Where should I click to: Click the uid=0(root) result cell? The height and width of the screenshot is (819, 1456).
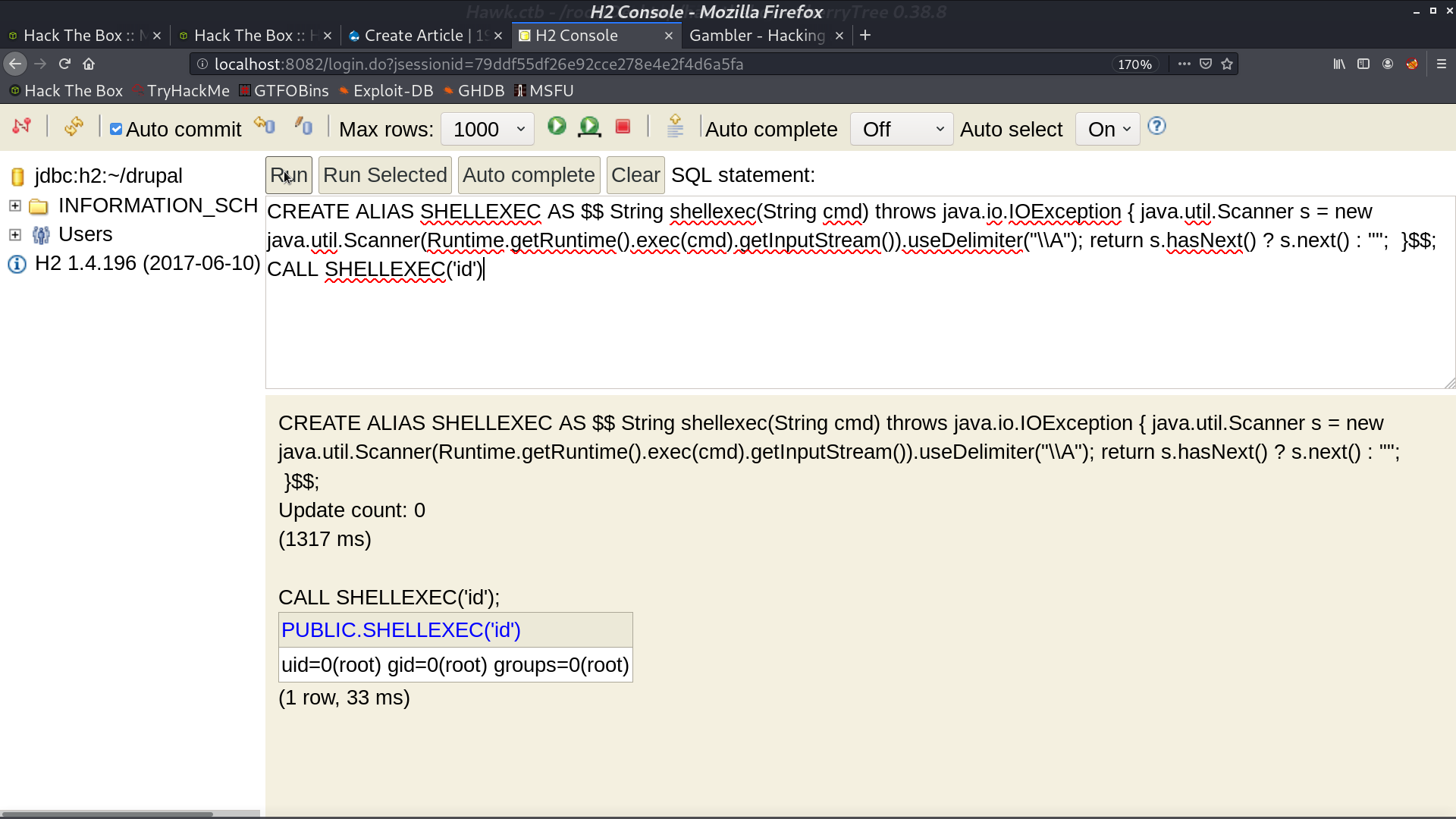[456, 665]
